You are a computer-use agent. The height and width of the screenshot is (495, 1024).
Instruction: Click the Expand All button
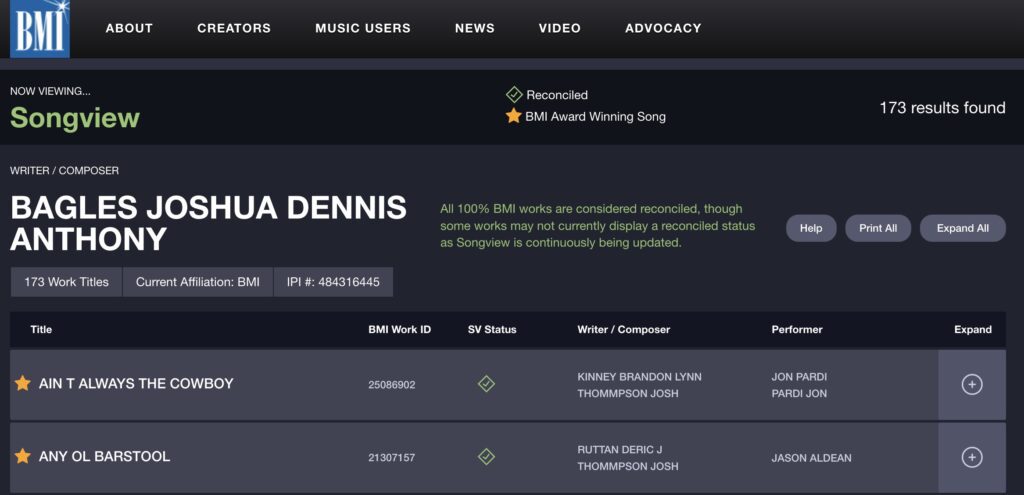pyautogui.click(x=963, y=229)
